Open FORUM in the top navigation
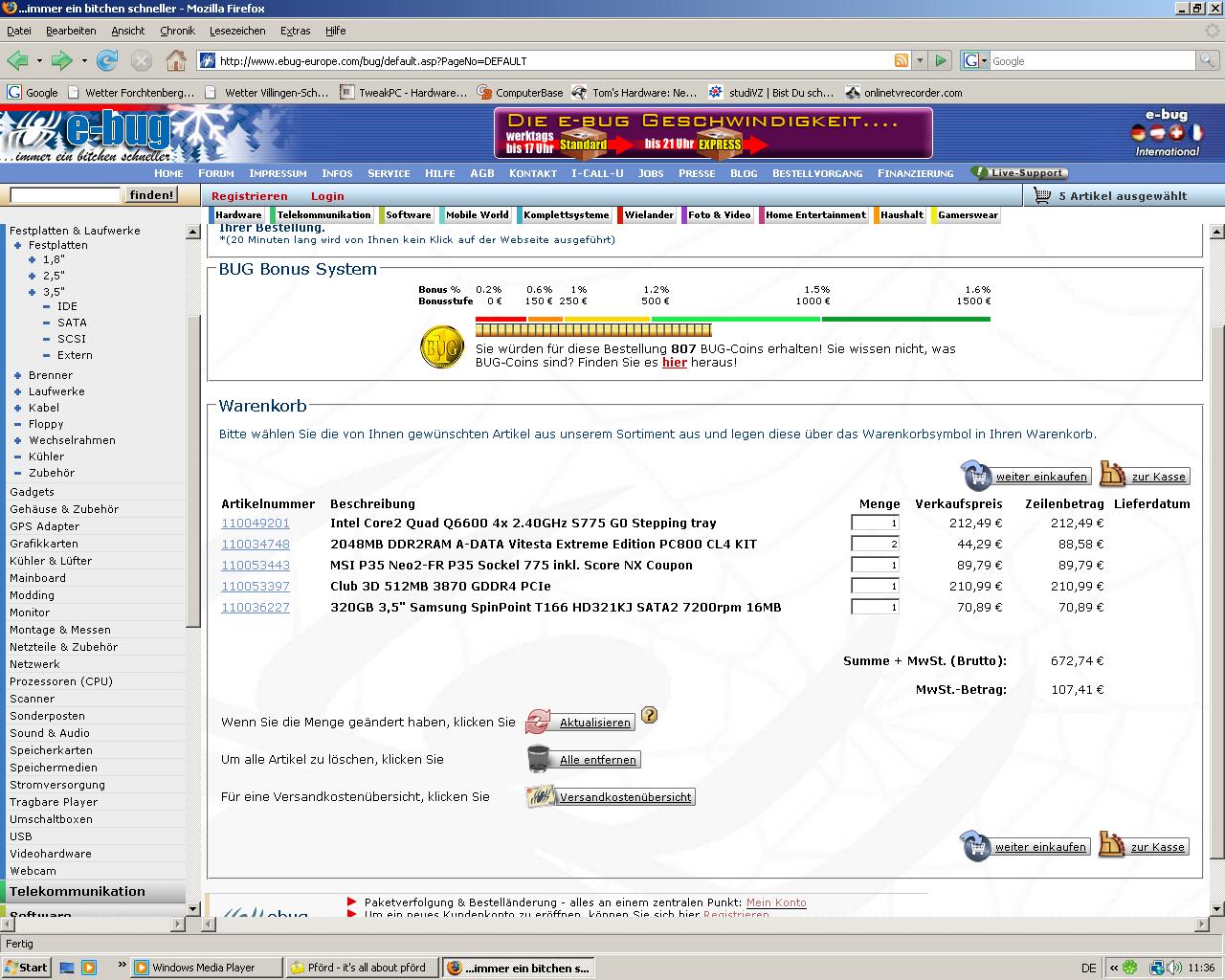Image resolution: width=1225 pixels, height=980 pixels. coord(216,173)
